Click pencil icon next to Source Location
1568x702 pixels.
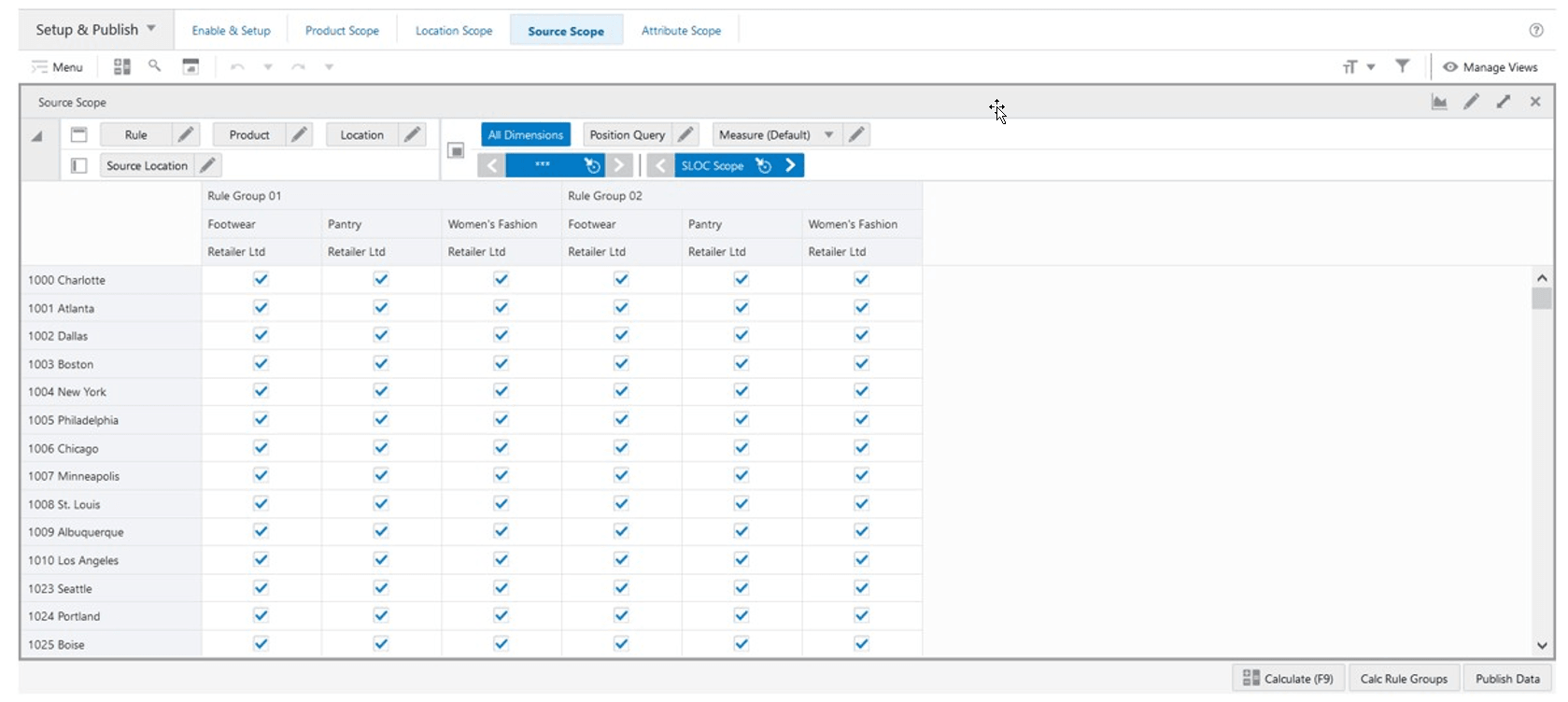coord(208,165)
